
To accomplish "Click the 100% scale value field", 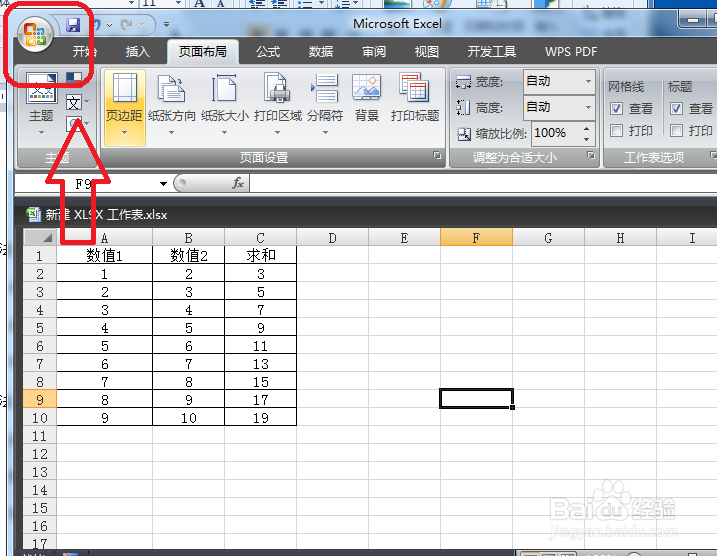I will point(556,133).
